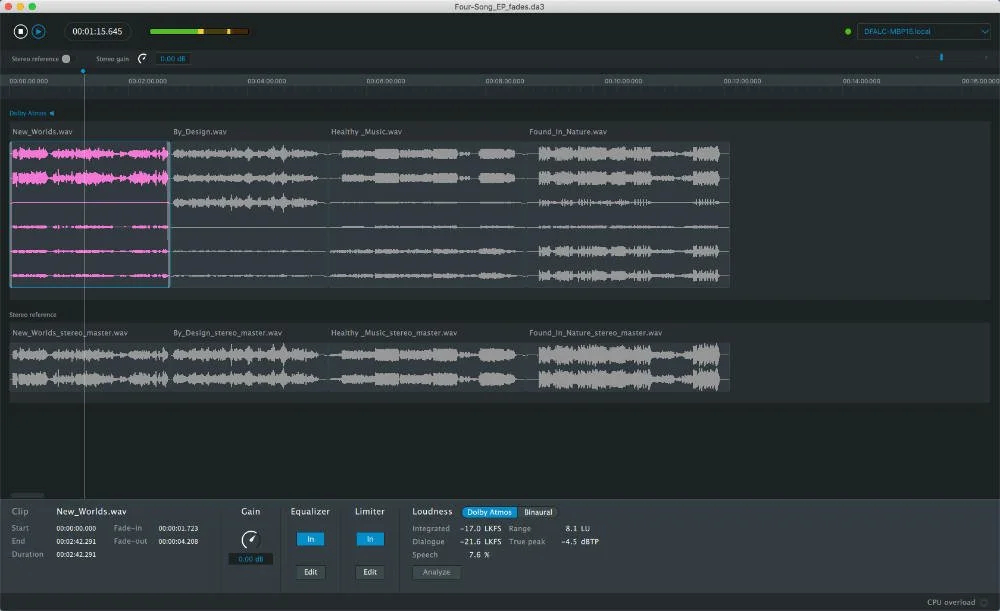Click the Dolby Atmos speaker icon
Screen dimensions: 1000x611
click(x=52, y=114)
